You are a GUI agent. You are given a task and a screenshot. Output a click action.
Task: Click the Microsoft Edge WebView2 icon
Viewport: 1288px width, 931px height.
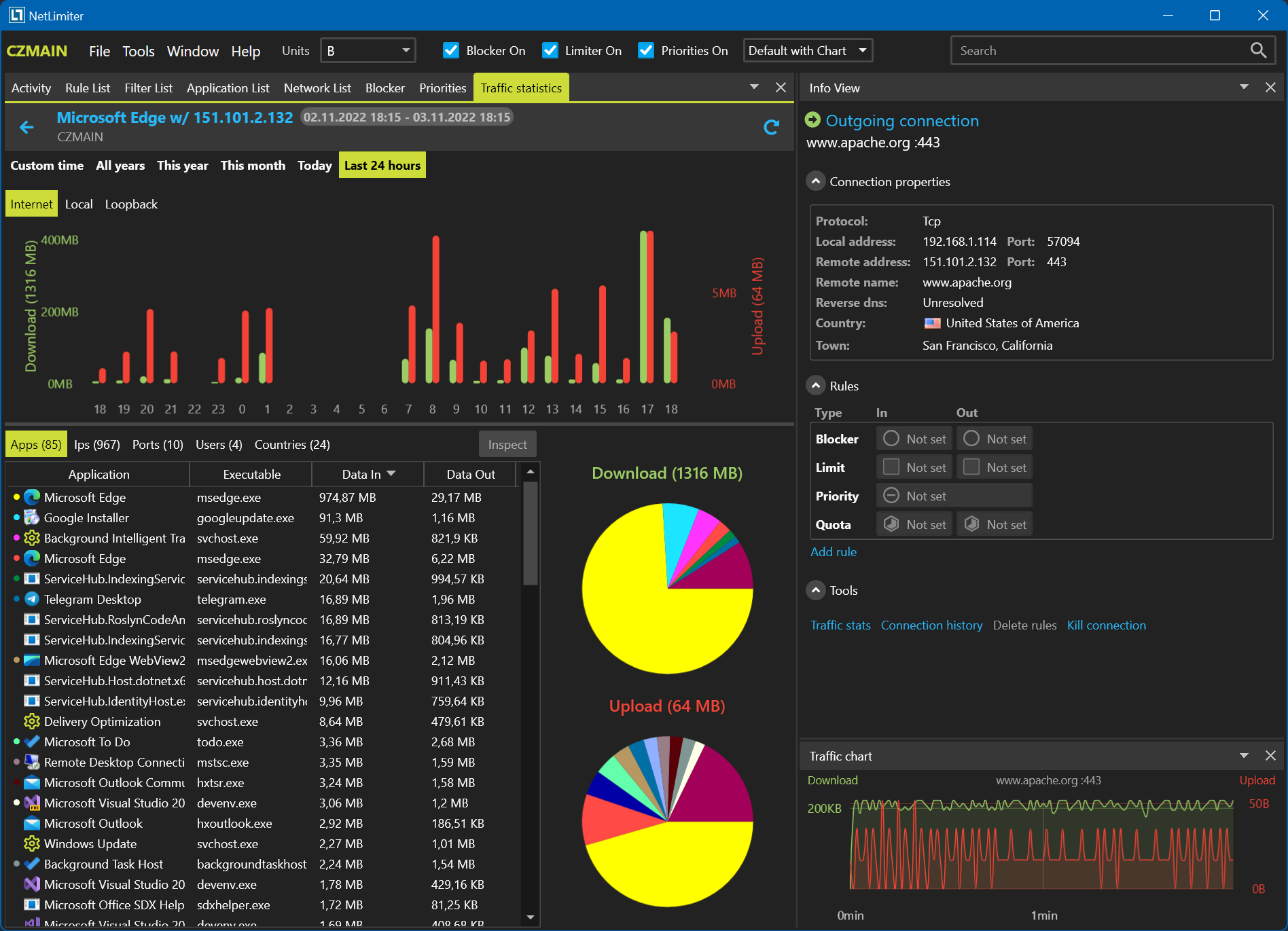pyautogui.click(x=32, y=660)
